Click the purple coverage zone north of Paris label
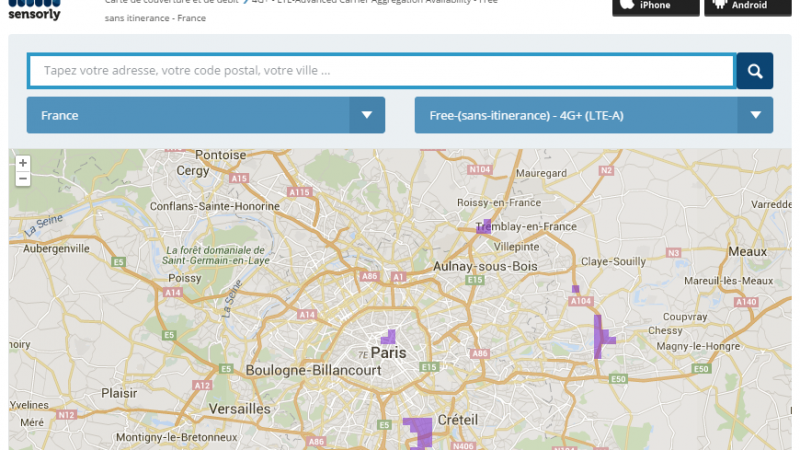800x450 pixels. (389, 337)
